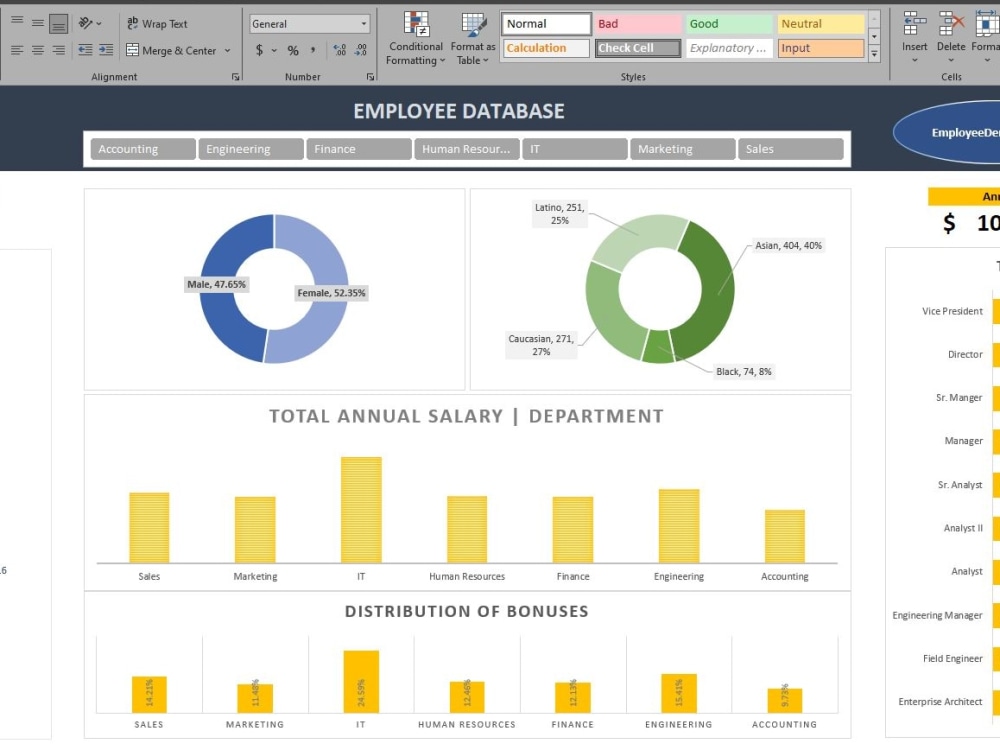Apply the Check Cell style
1000x750 pixels.
click(637, 47)
